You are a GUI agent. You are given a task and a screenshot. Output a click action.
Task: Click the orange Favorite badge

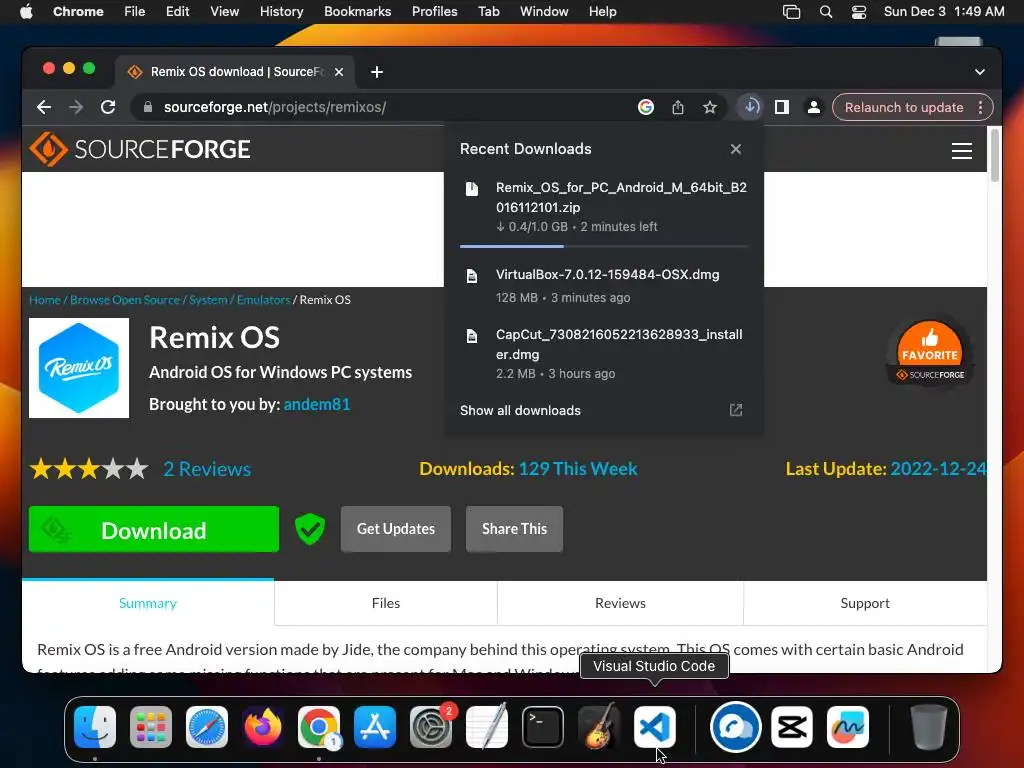930,352
